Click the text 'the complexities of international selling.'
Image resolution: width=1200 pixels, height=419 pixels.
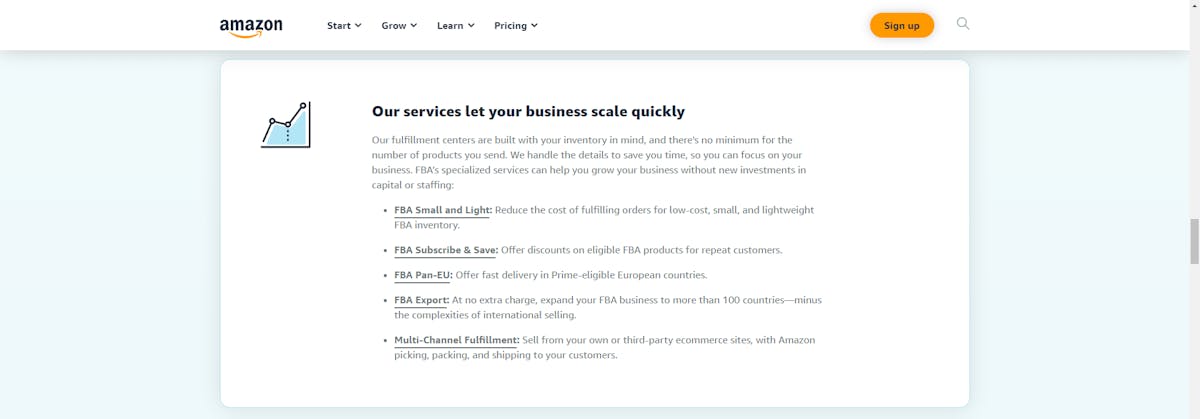click(485, 315)
